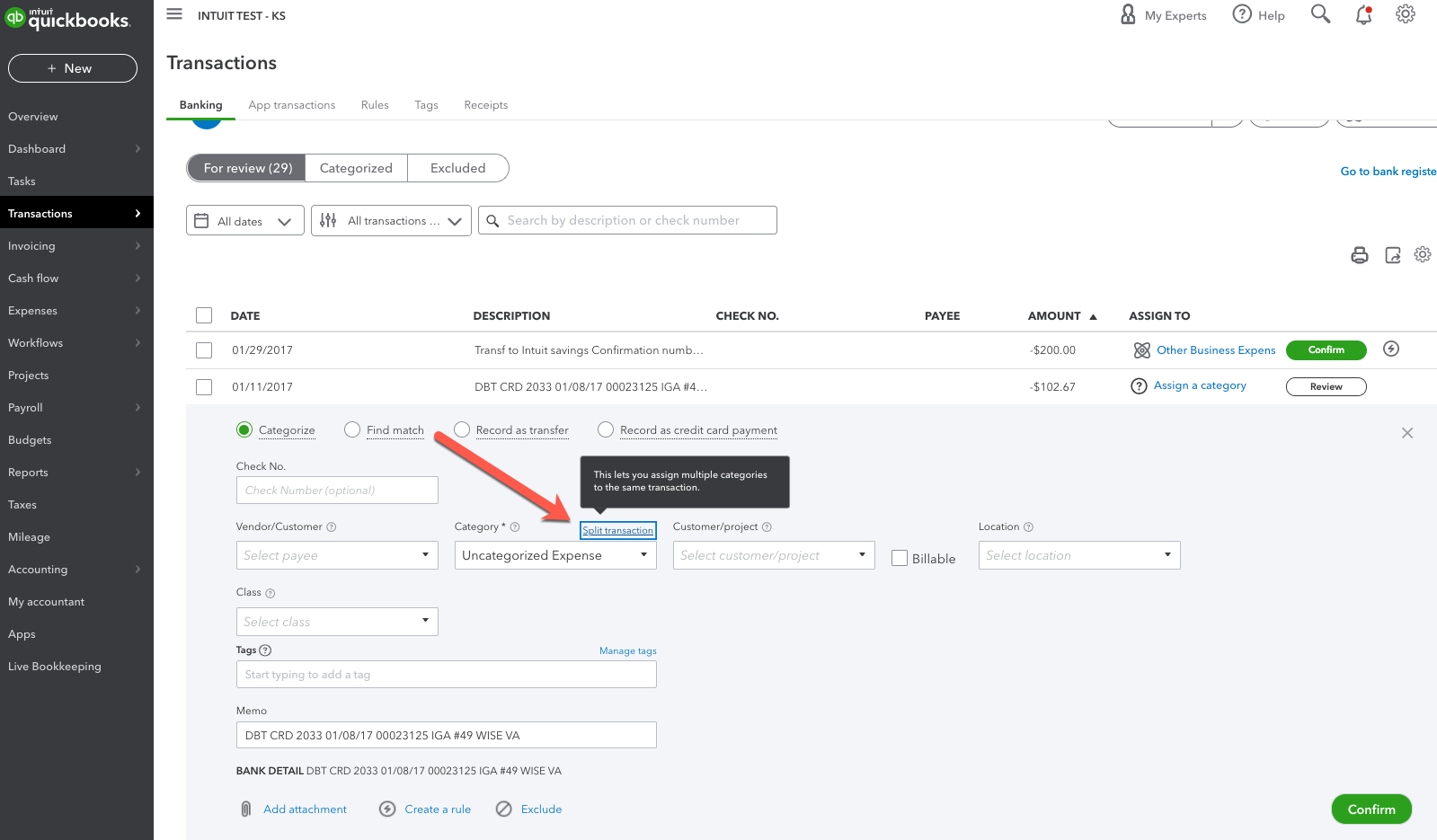Click Category field help icon

(x=515, y=527)
